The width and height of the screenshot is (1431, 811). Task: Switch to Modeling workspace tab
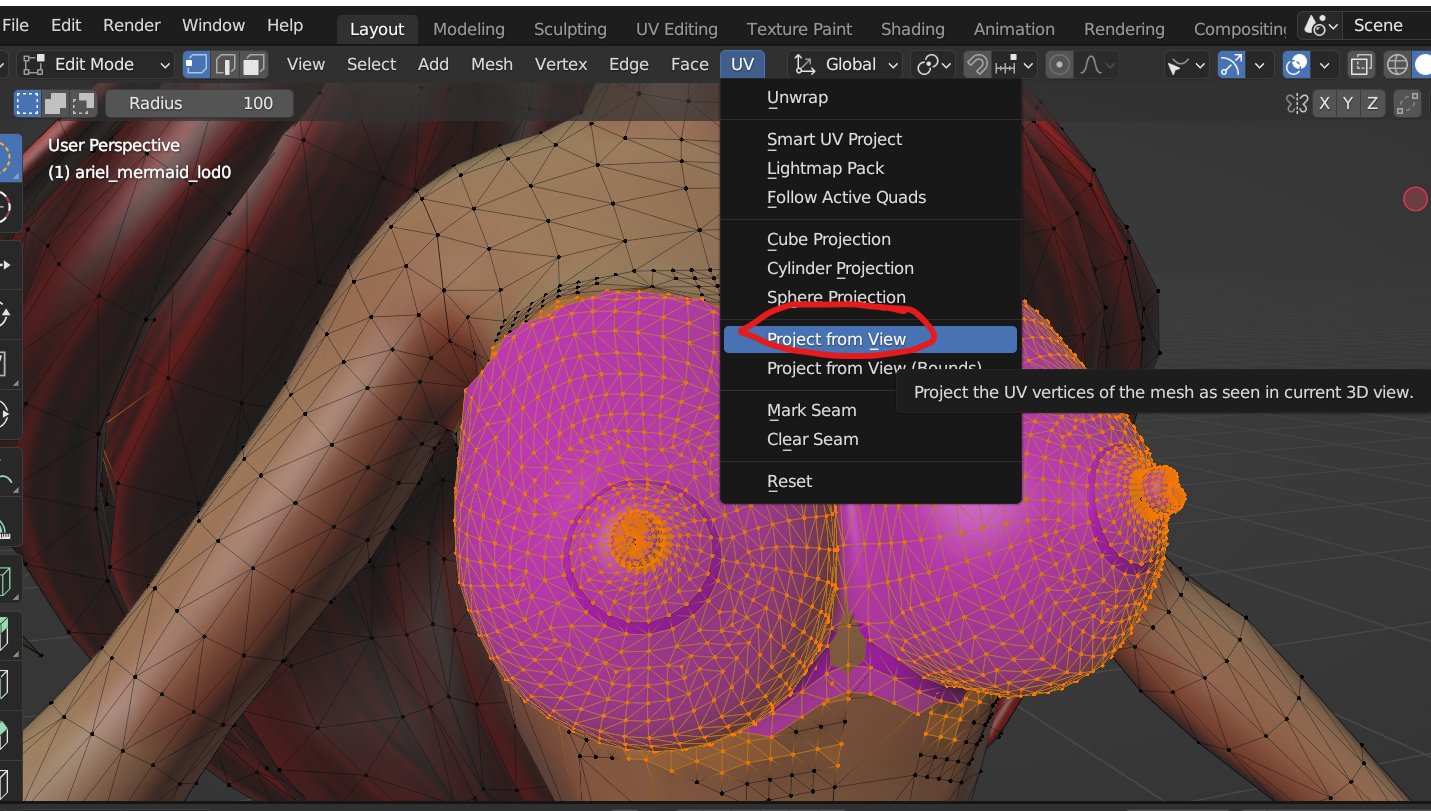coord(469,29)
